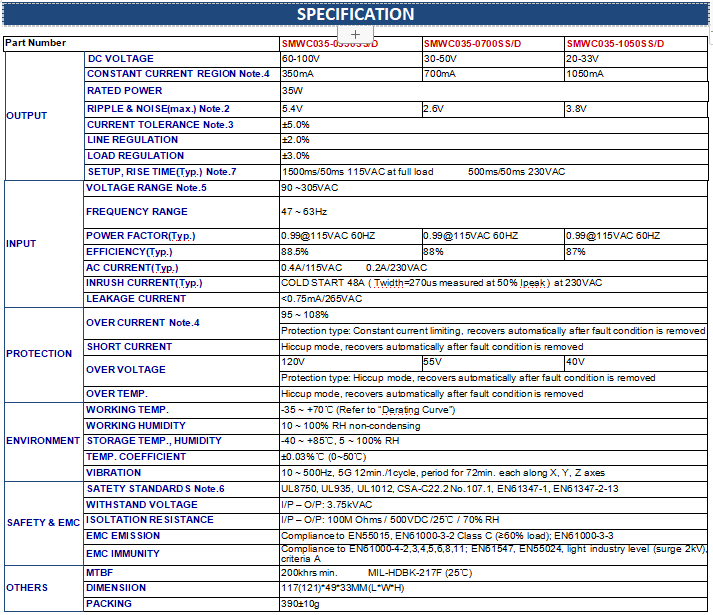Select the INPUT section label cell
This screenshot has width=713, height=615.
click(x=20, y=243)
